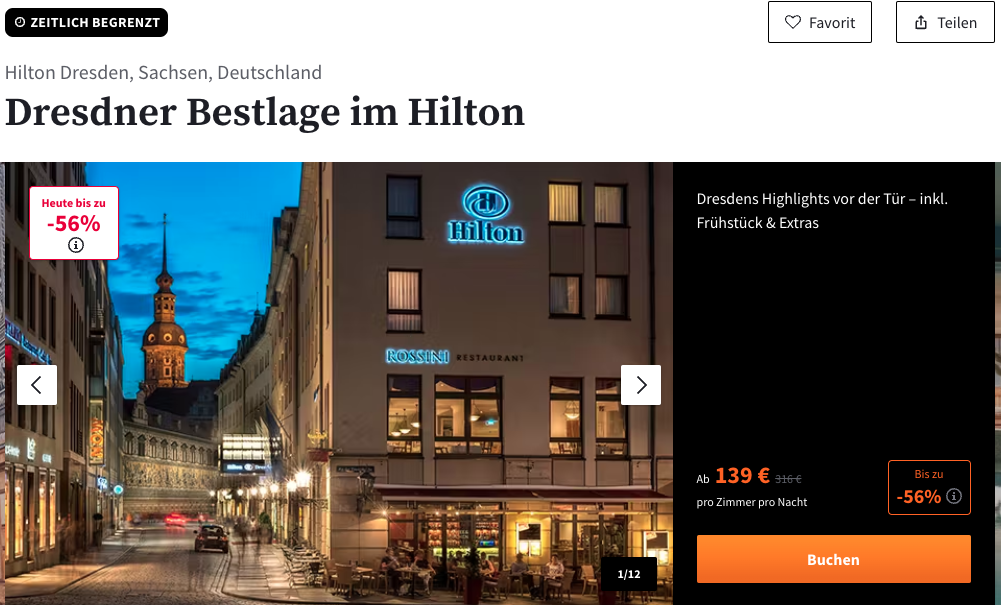Image resolution: width=1001 pixels, height=605 pixels.
Task: Click the 139 € price
Action: [x=742, y=475]
